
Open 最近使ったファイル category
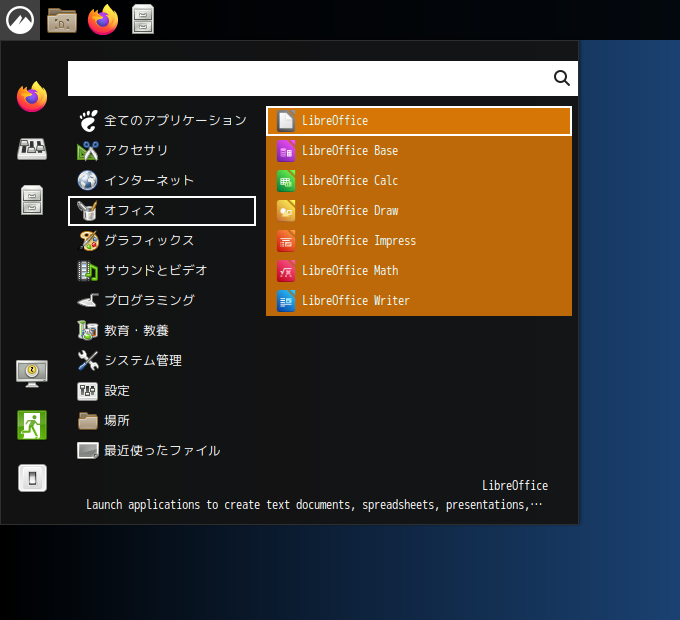[162, 451]
